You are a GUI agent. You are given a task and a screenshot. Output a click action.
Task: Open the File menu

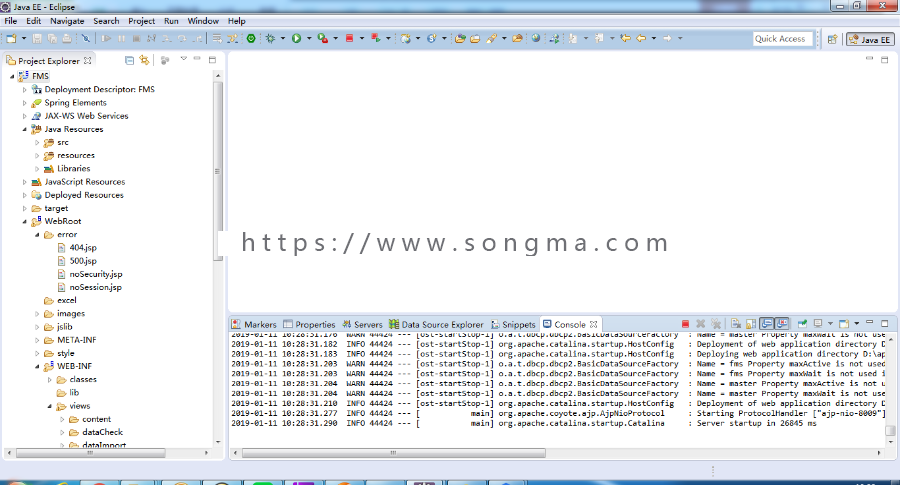coord(10,21)
